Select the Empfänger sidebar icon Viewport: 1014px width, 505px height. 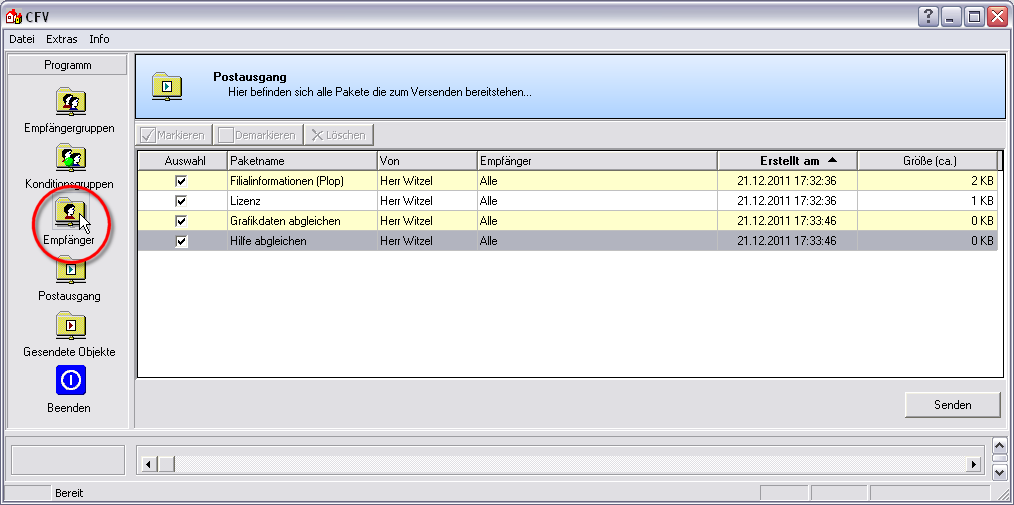pos(69,213)
